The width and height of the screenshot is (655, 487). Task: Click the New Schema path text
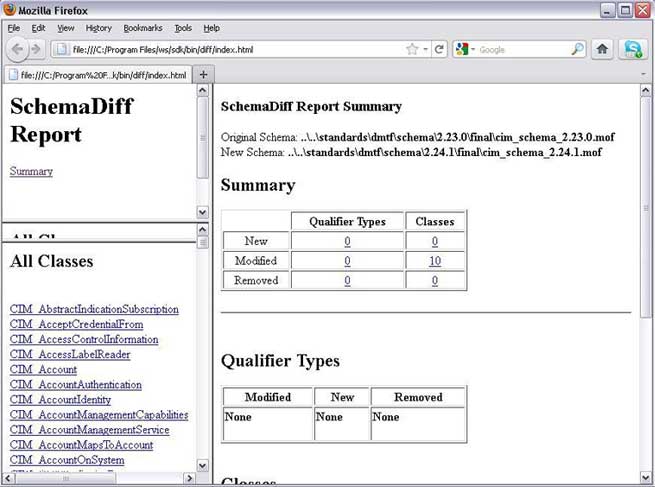(x=444, y=152)
